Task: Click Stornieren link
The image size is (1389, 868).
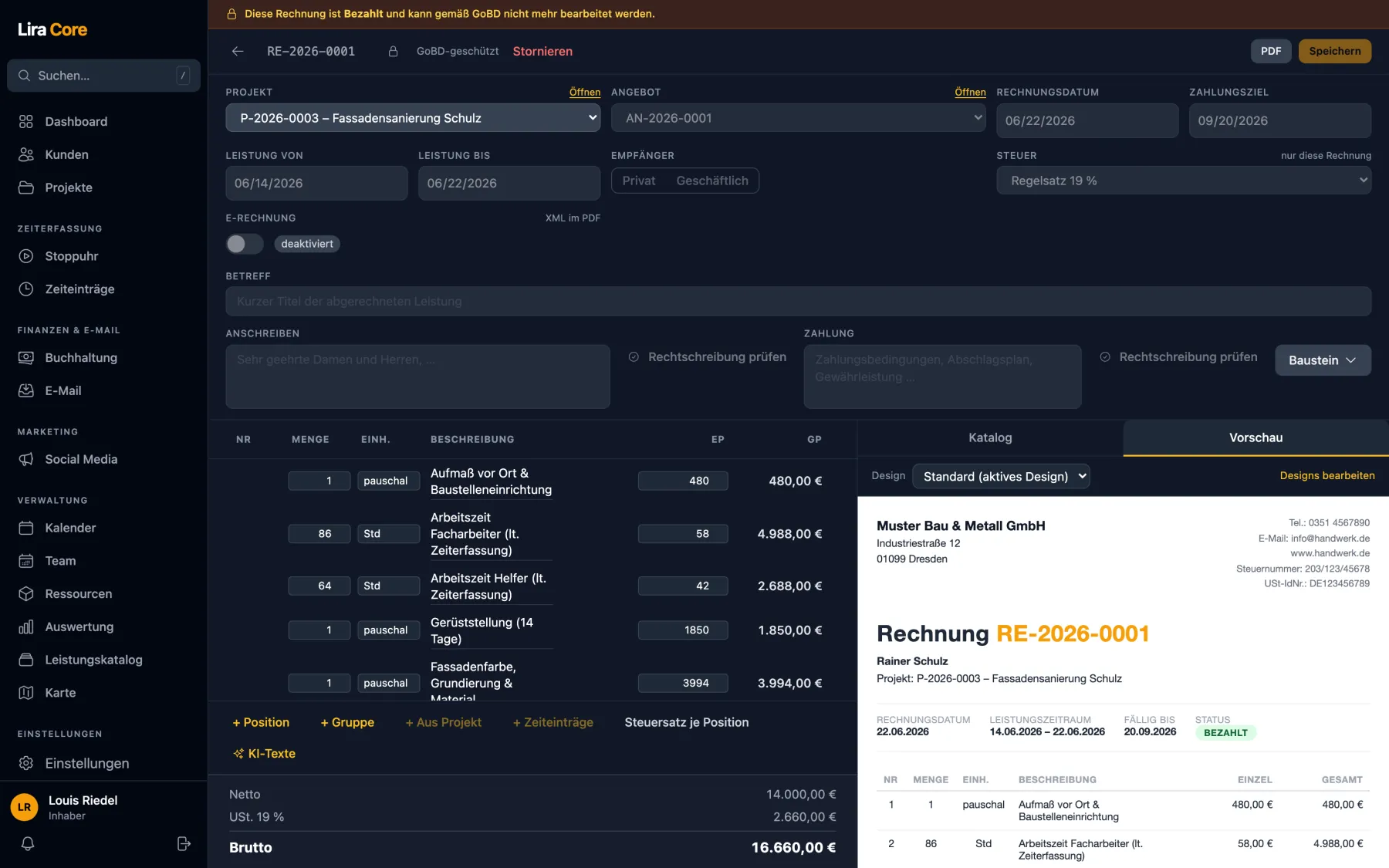Action: [x=542, y=52]
